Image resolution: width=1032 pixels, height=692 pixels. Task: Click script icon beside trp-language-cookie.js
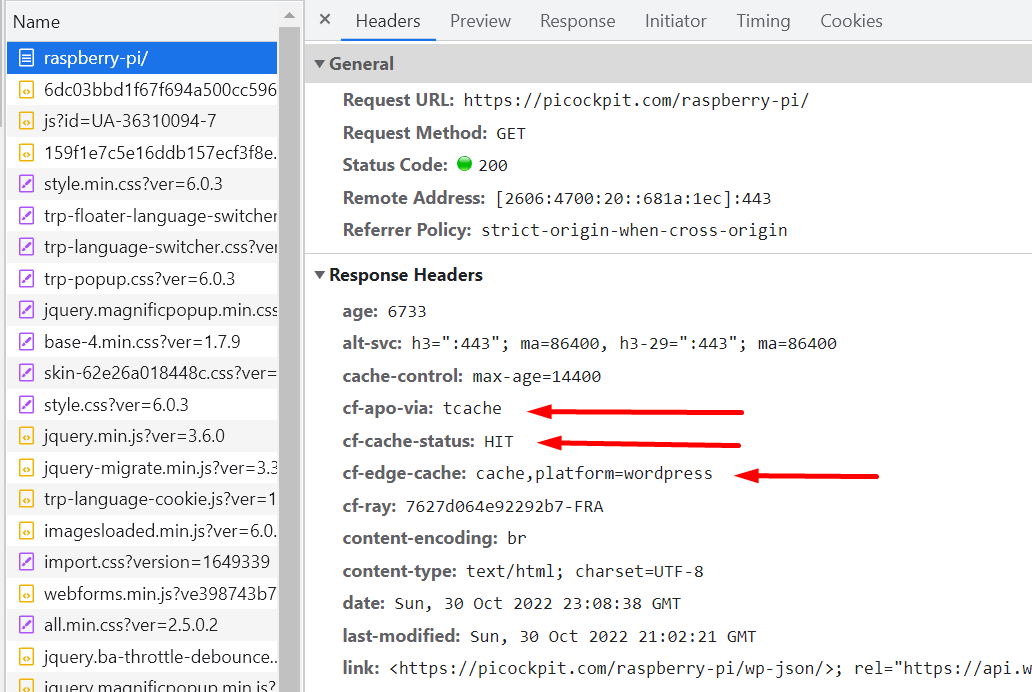pyautogui.click(x=26, y=499)
